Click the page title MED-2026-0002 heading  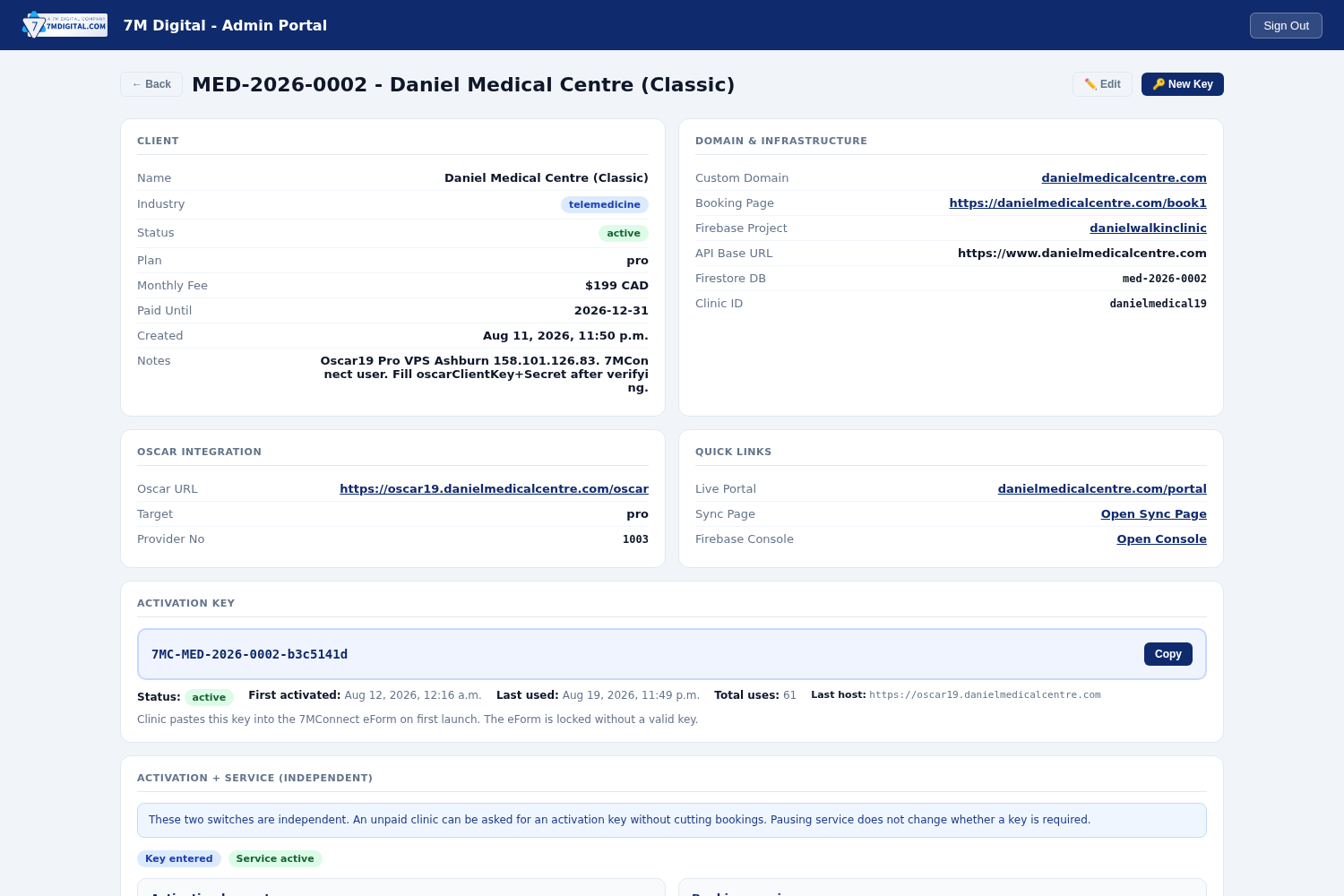(x=463, y=84)
